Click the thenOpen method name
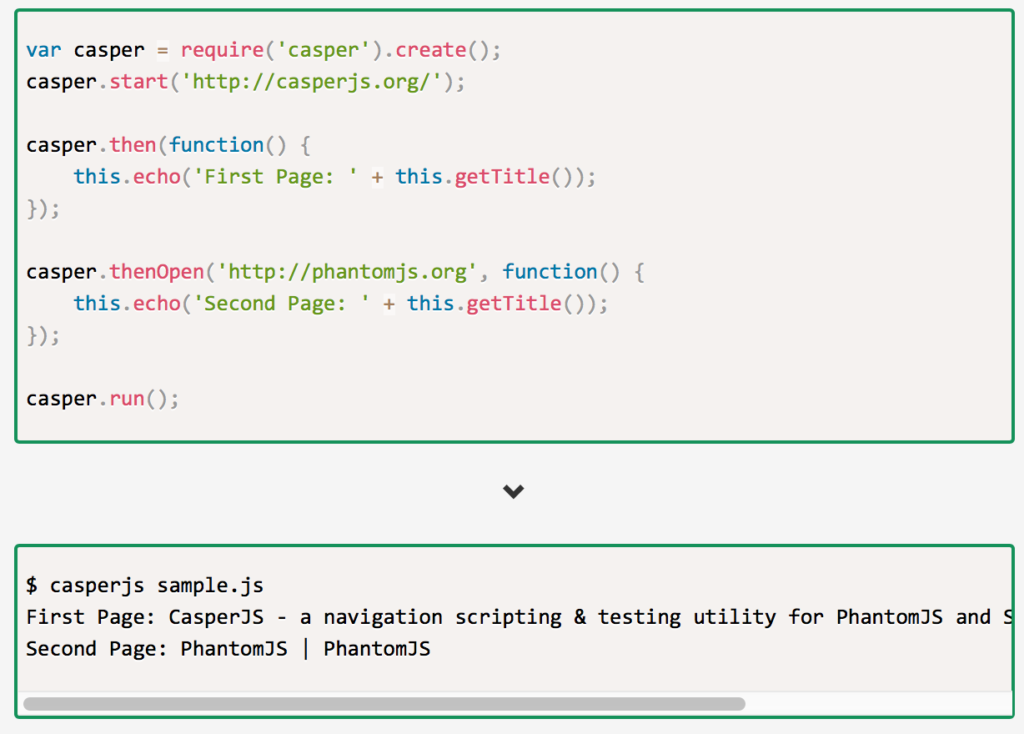Screen dimensions: 1024x734 click(x=157, y=272)
